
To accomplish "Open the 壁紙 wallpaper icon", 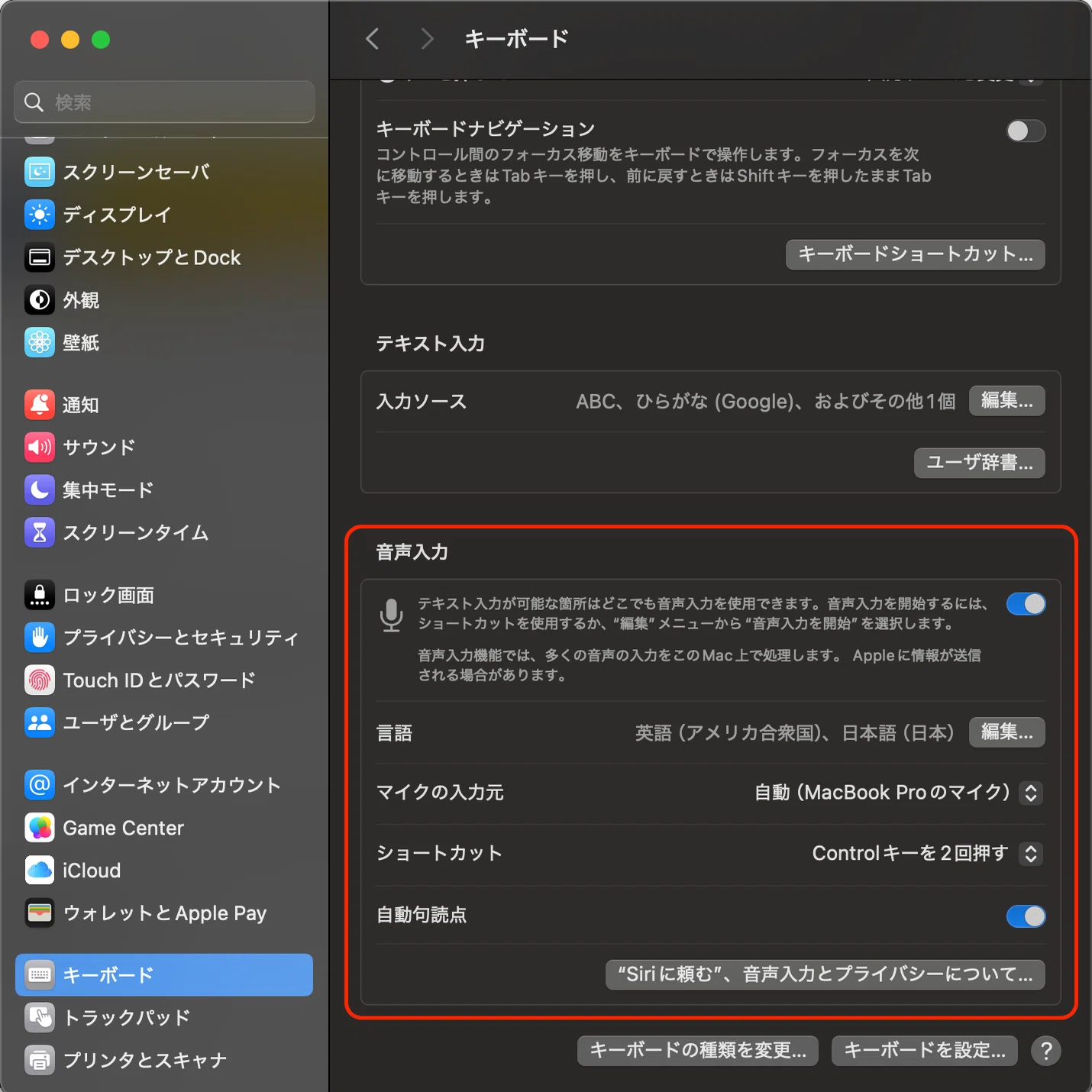I will click(x=40, y=343).
